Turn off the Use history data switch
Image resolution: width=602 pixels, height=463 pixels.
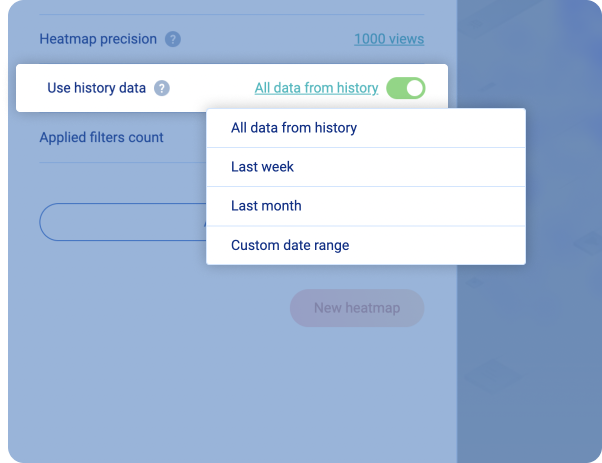click(405, 88)
